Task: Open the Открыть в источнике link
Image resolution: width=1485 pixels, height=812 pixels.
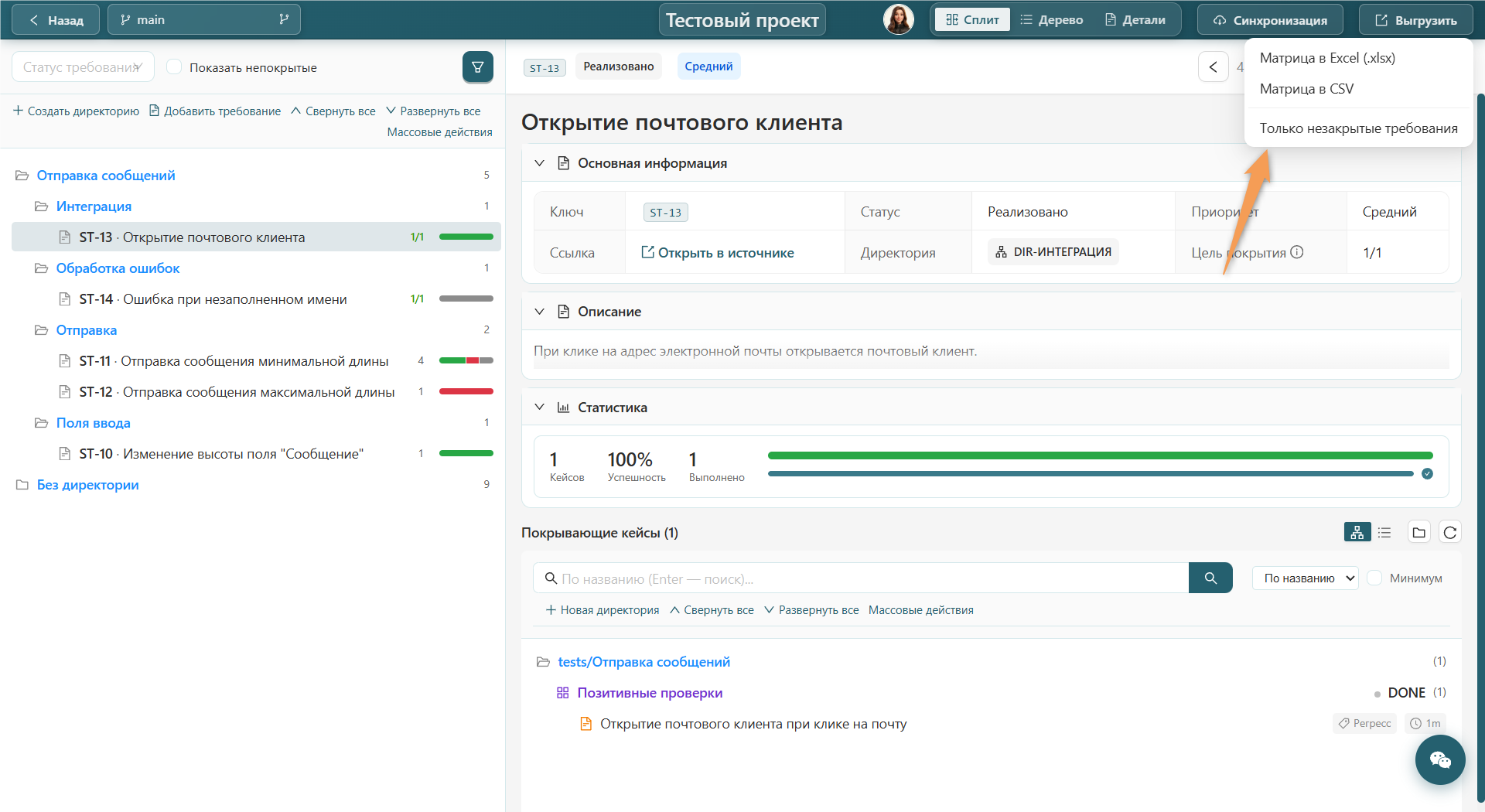Action: coord(718,253)
